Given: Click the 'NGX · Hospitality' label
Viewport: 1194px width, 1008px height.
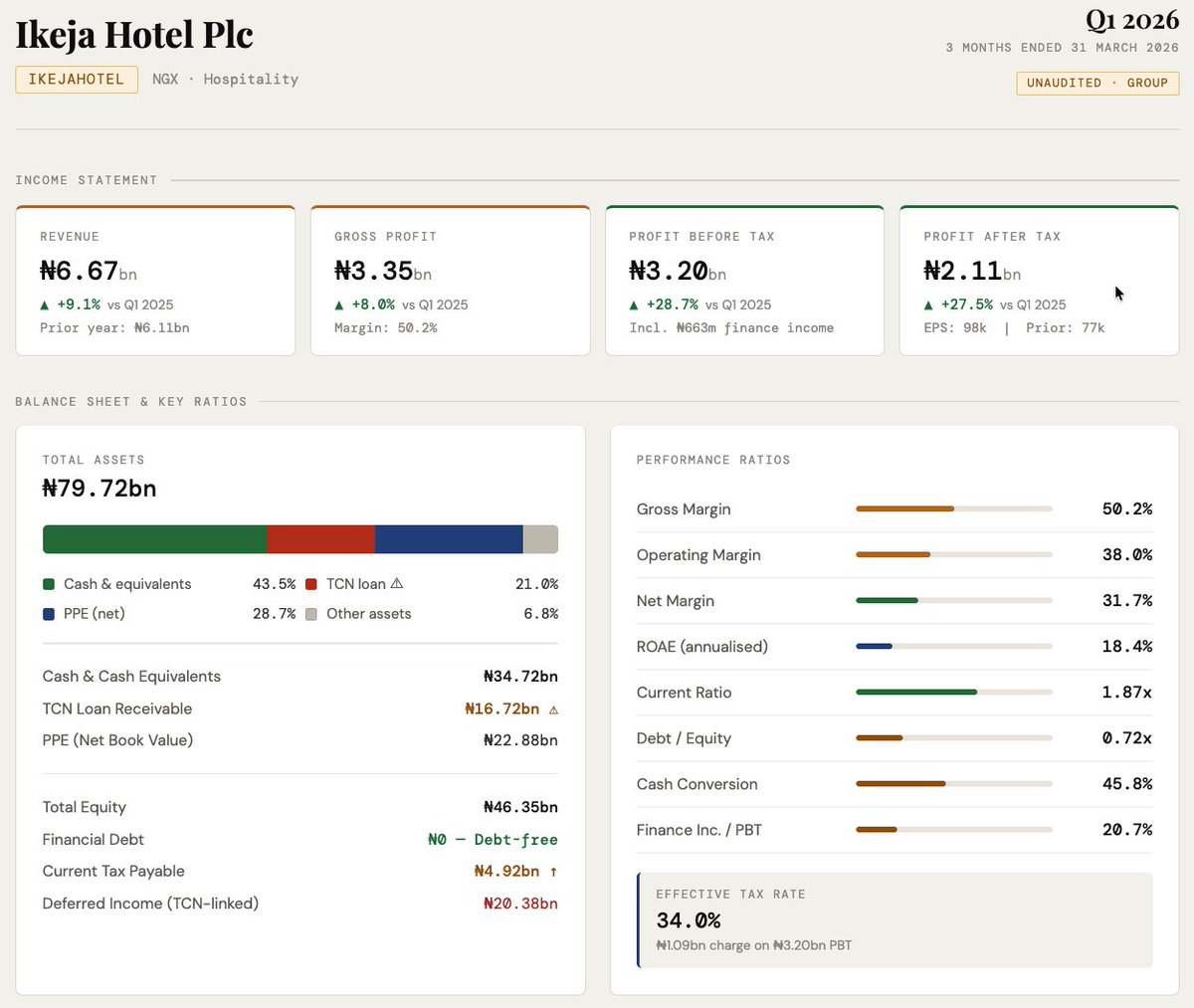Looking at the screenshot, I should click(225, 80).
